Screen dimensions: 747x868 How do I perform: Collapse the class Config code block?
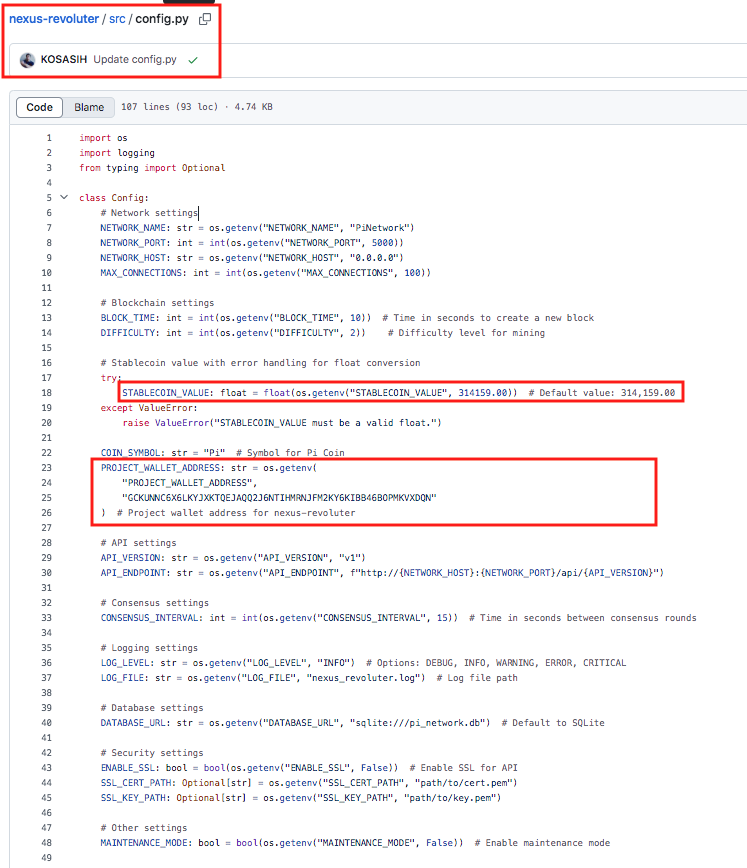[x=64, y=197]
